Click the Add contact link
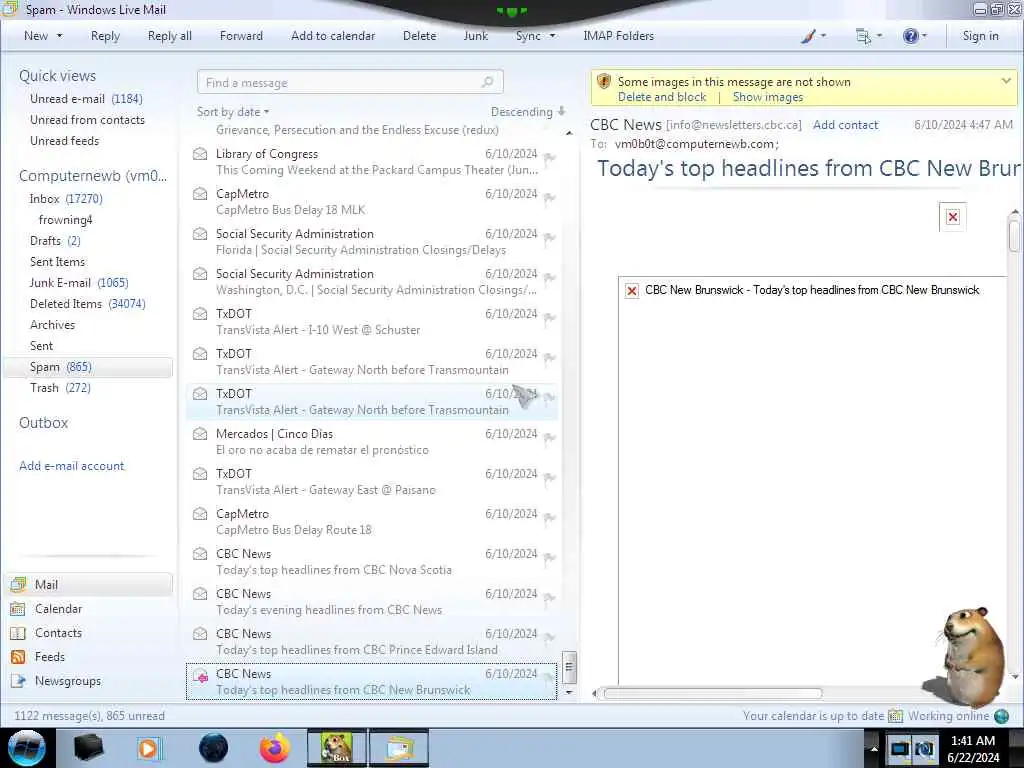Screen dimensions: 1024x768 [846, 125]
